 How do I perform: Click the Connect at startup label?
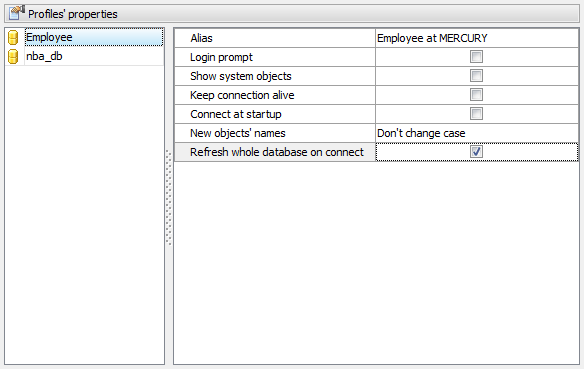[236, 114]
